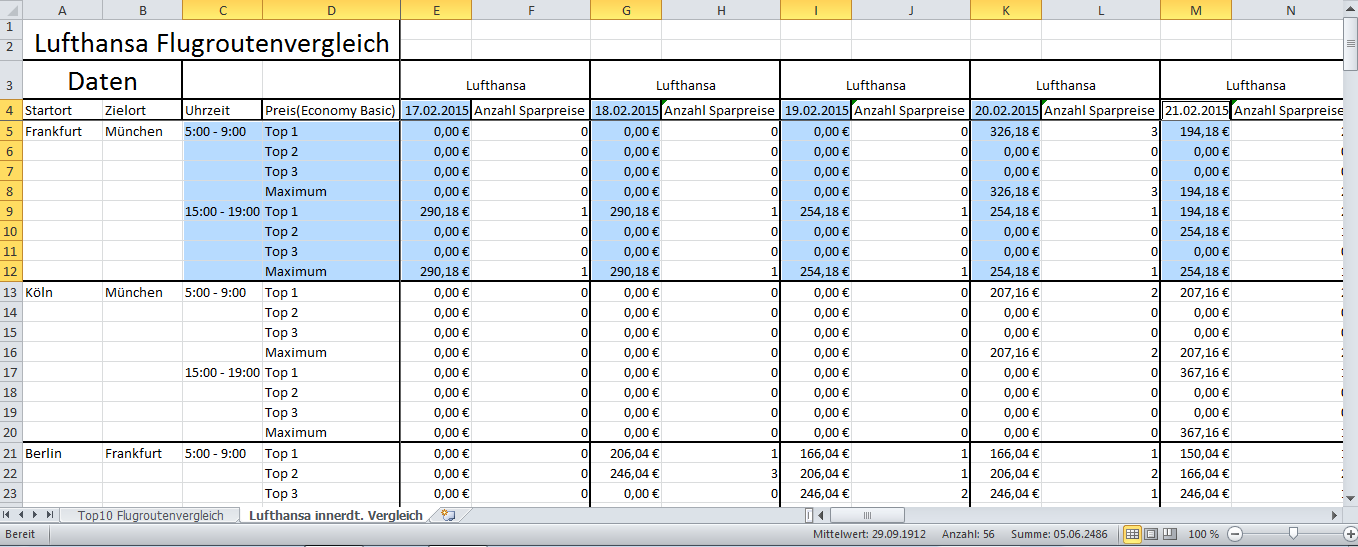
Task: Switch to Normal view in status bar
Action: pyautogui.click(x=1133, y=534)
